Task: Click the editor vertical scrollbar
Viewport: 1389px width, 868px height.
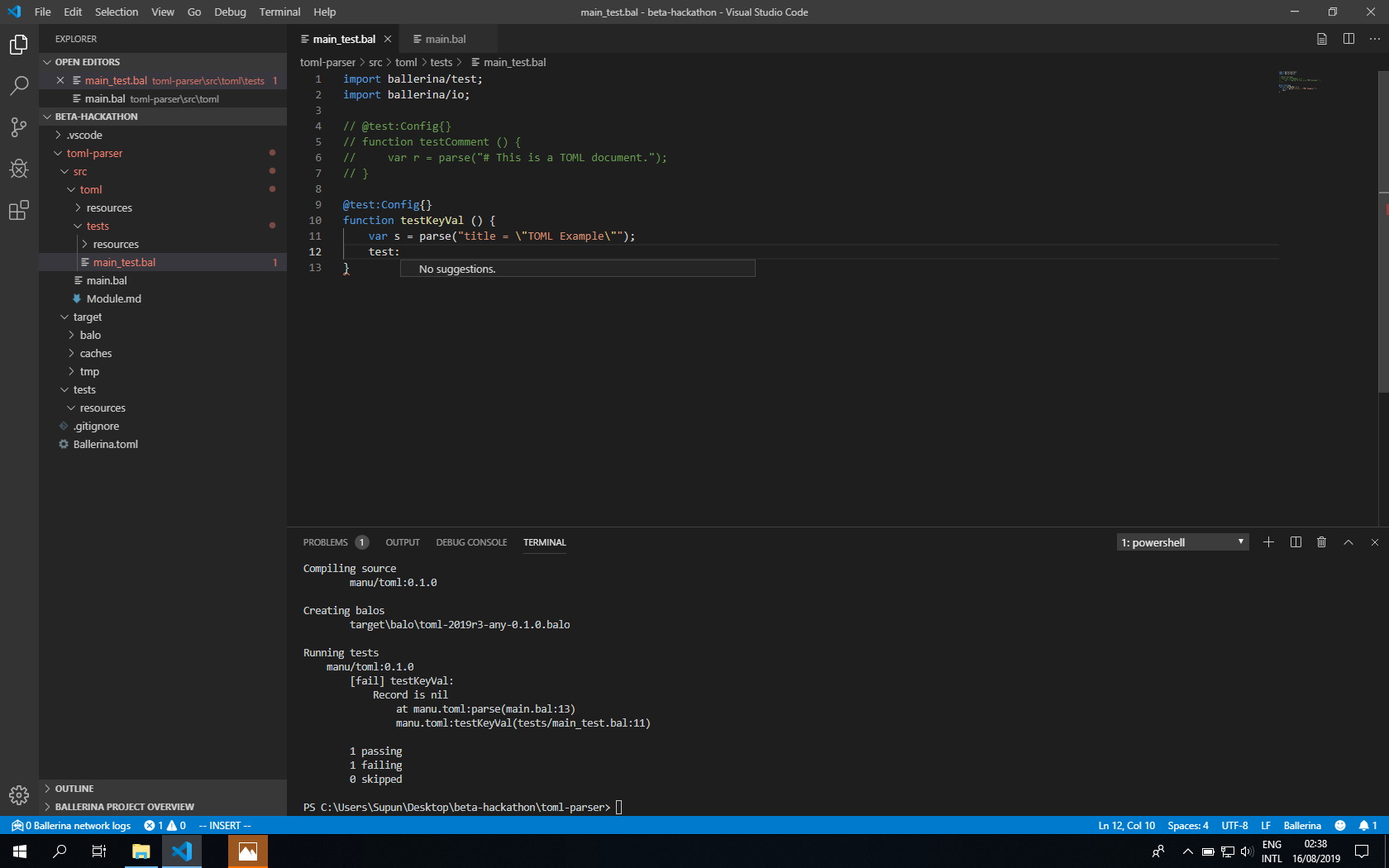Action: [x=1383, y=231]
